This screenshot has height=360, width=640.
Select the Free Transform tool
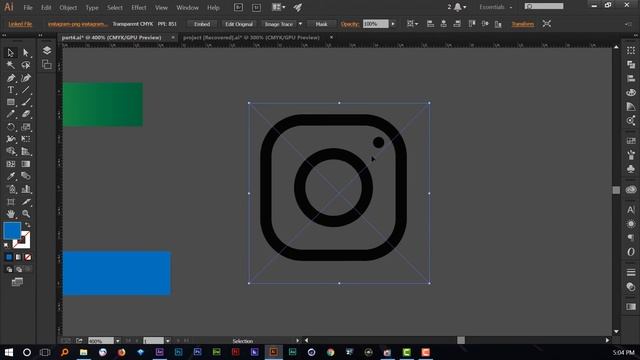(x=26, y=139)
